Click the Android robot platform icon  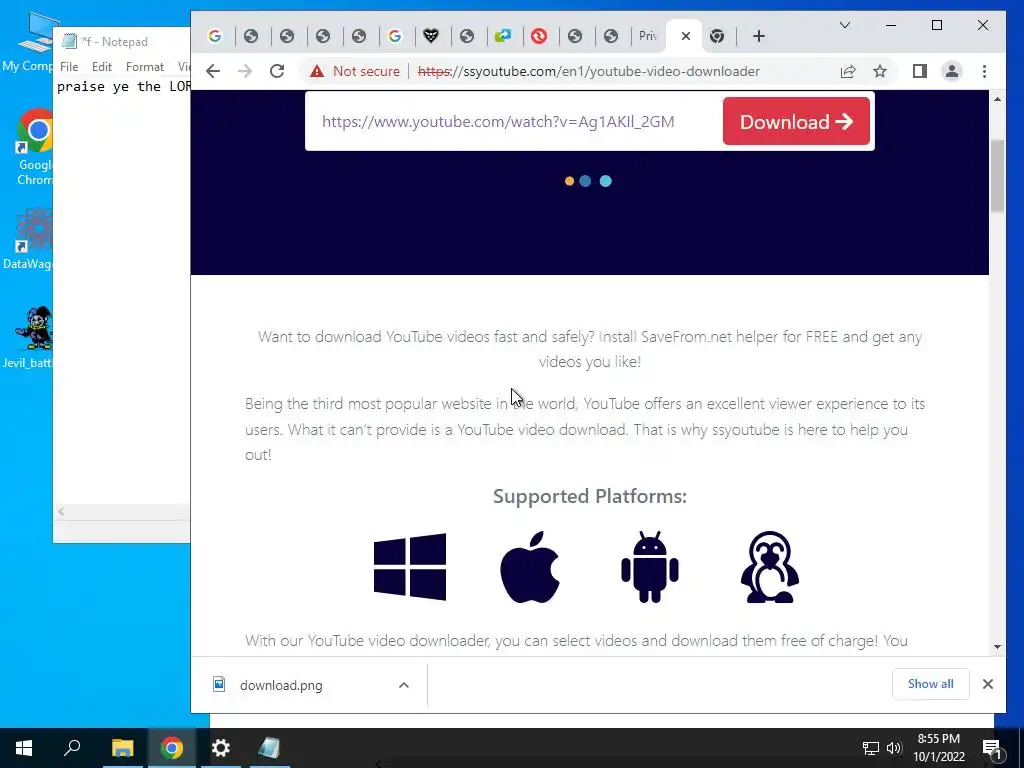tap(650, 567)
